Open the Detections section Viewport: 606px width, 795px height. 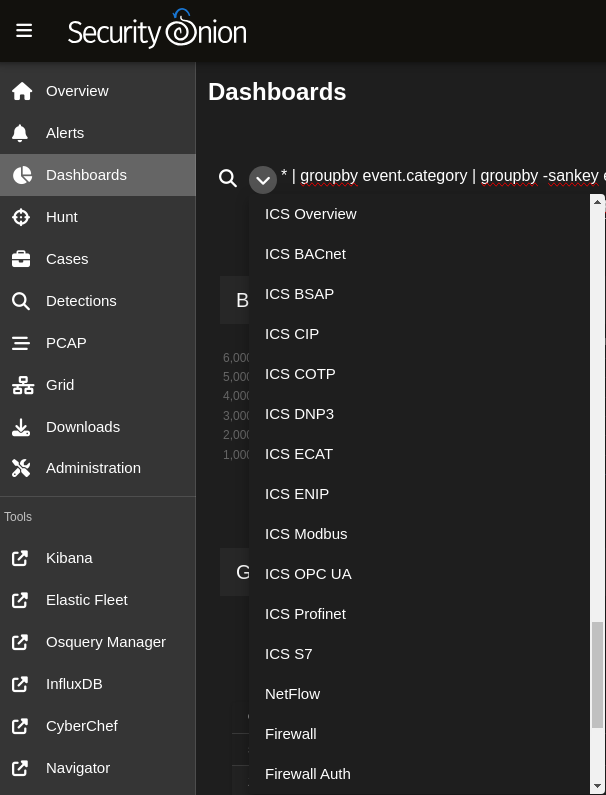coord(98,301)
